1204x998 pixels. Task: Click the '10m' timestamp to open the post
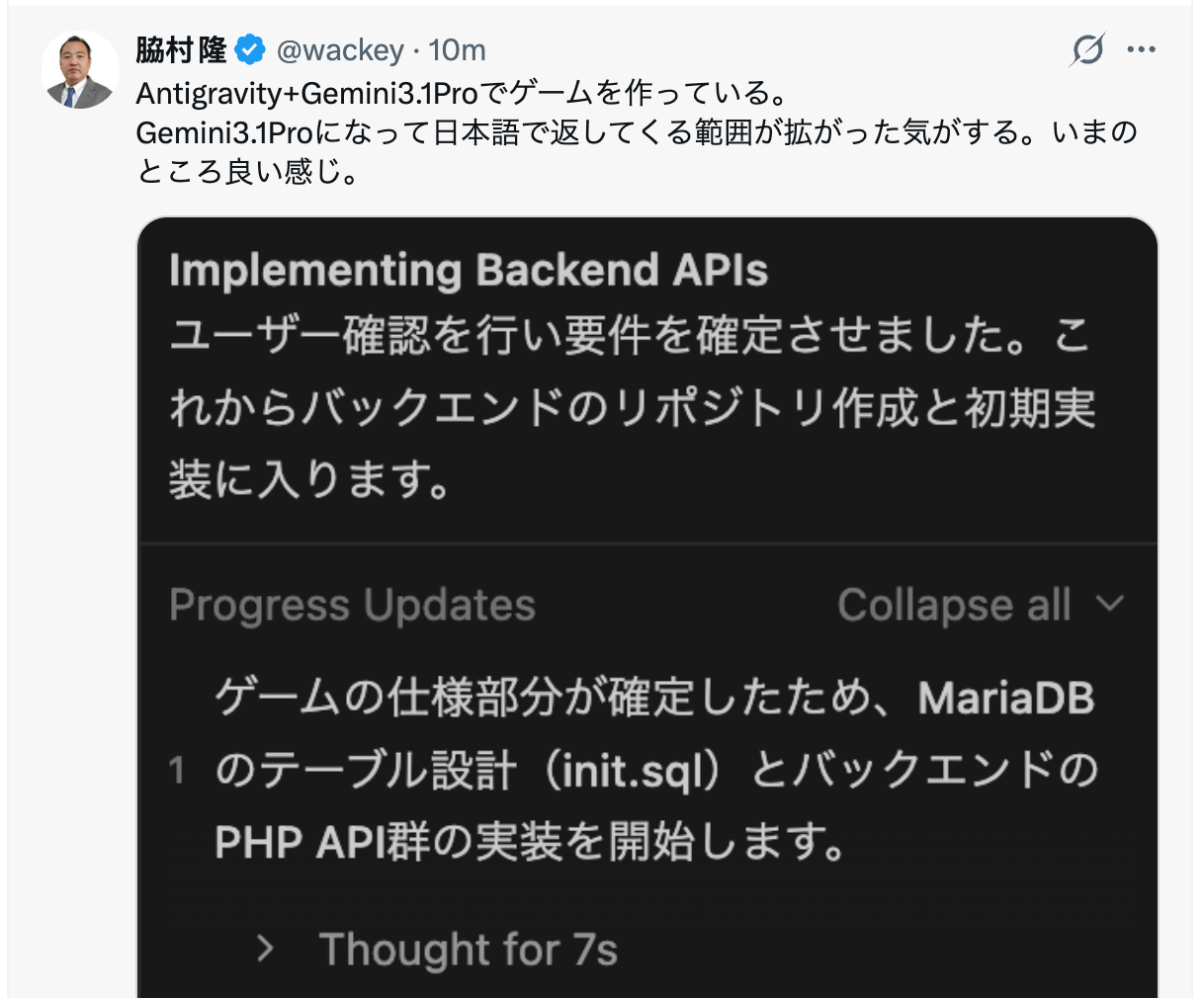point(460,49)
